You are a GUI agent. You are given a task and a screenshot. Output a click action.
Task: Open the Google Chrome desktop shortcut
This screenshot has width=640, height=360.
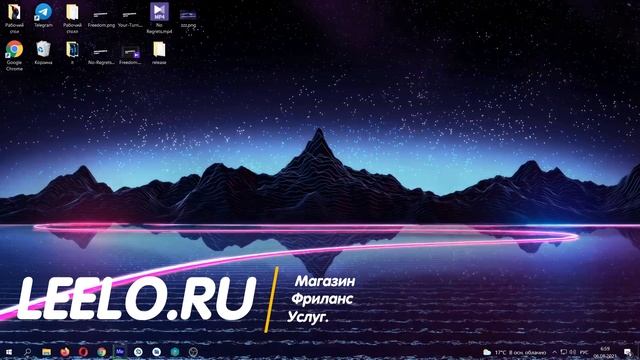14,56
